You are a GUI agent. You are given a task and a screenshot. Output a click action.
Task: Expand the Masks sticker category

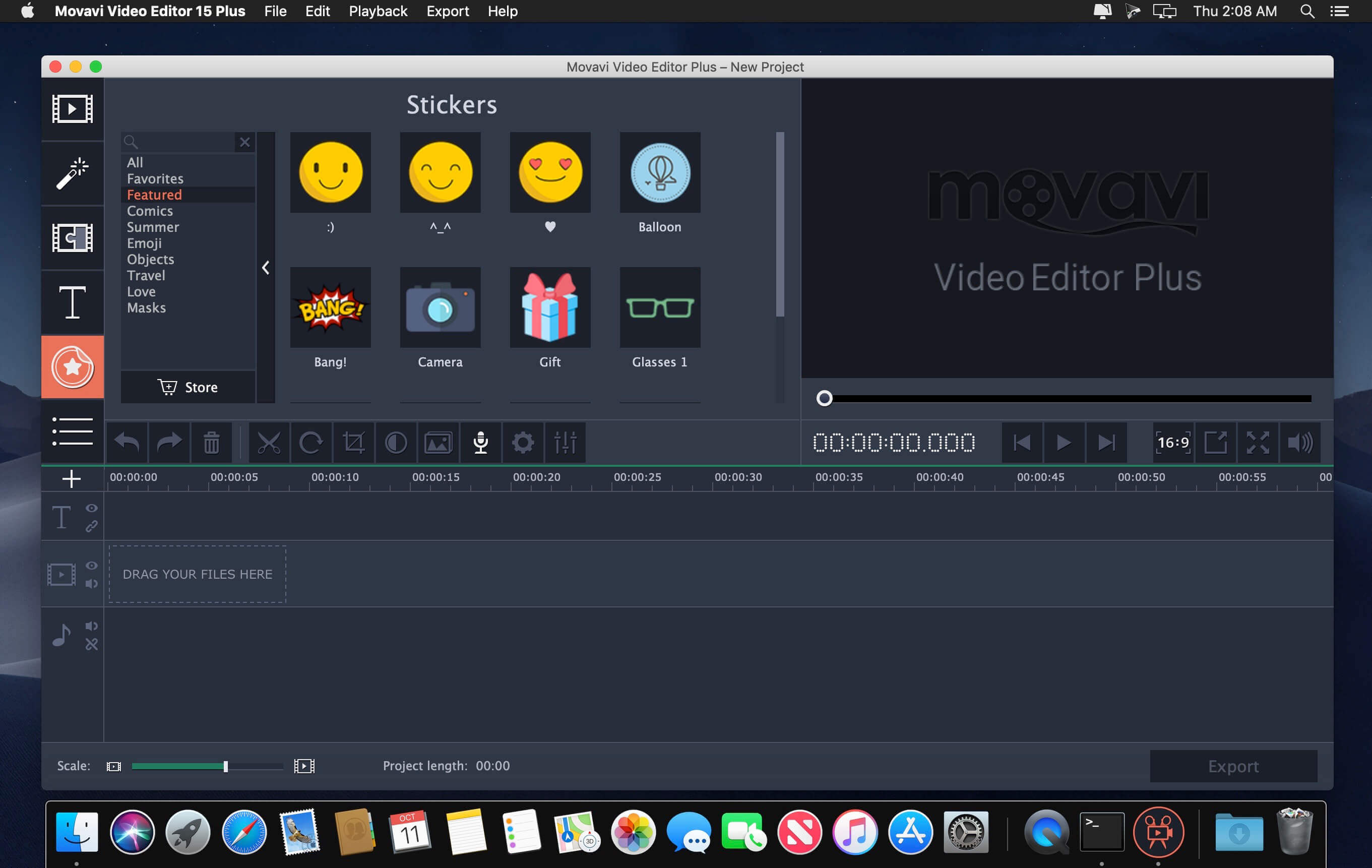(x=145, y=307)
